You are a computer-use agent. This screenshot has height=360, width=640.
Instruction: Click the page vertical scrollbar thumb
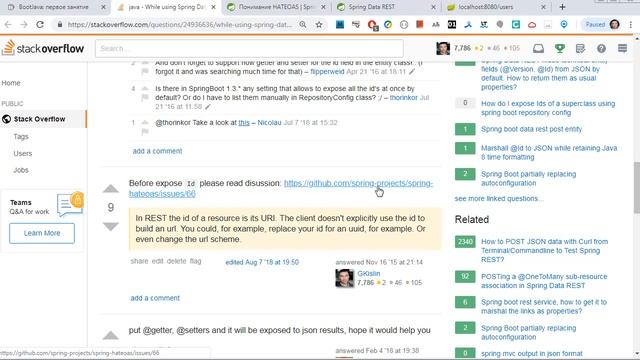(636, 187)
